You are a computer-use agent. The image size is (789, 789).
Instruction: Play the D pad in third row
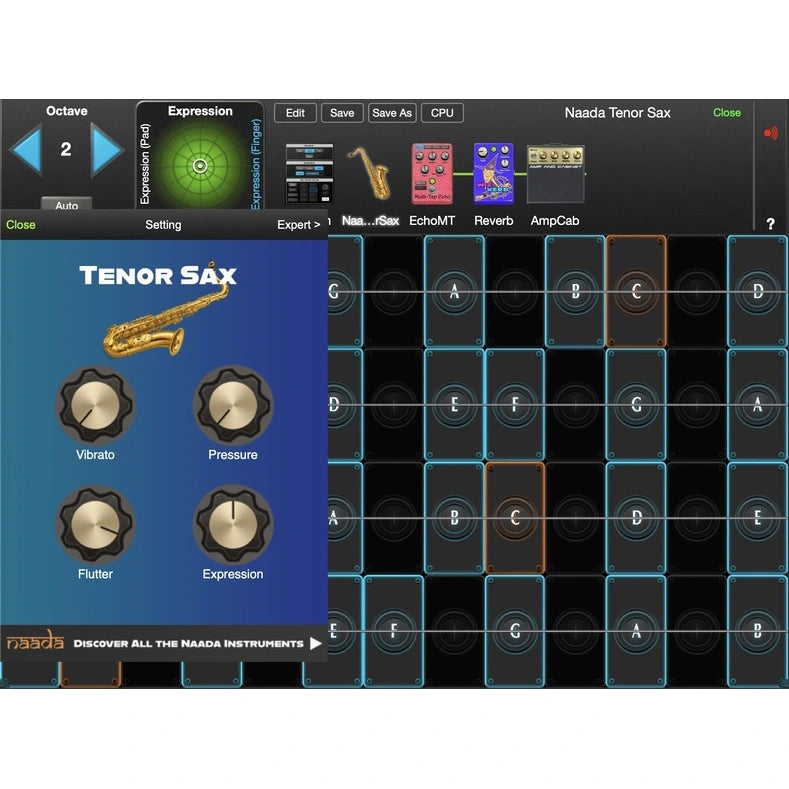[636, 518]
